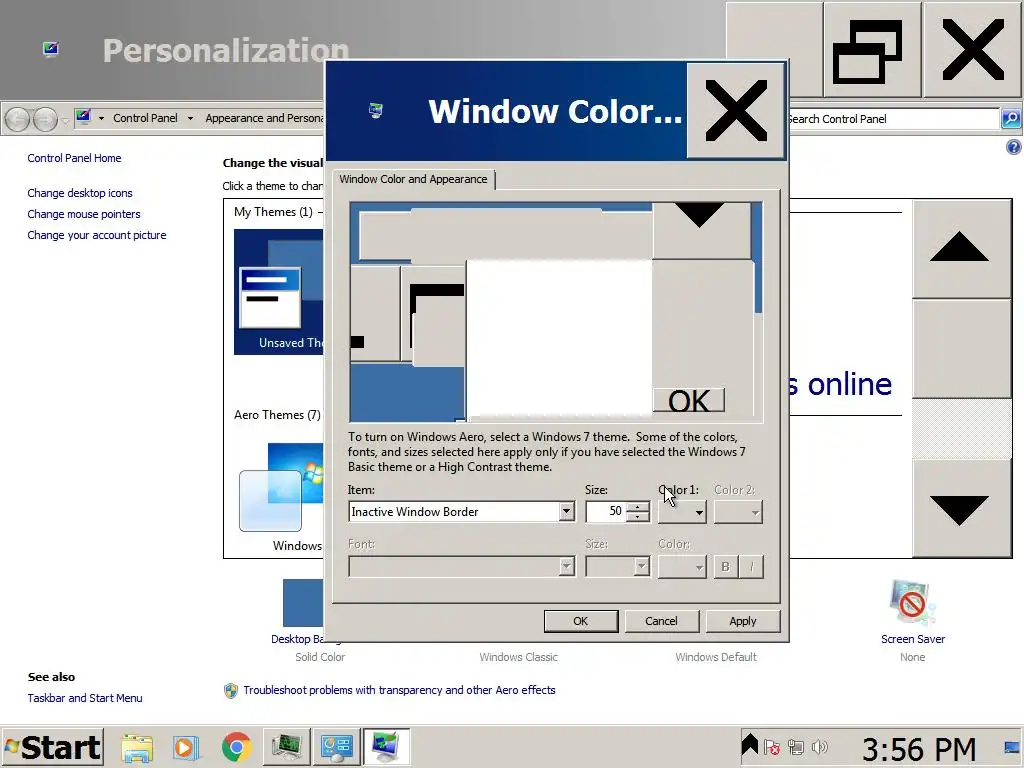Click Appearance and Personalization breadcrumb
Viewport: 1024px width, 768px height.
click(264, 118)
